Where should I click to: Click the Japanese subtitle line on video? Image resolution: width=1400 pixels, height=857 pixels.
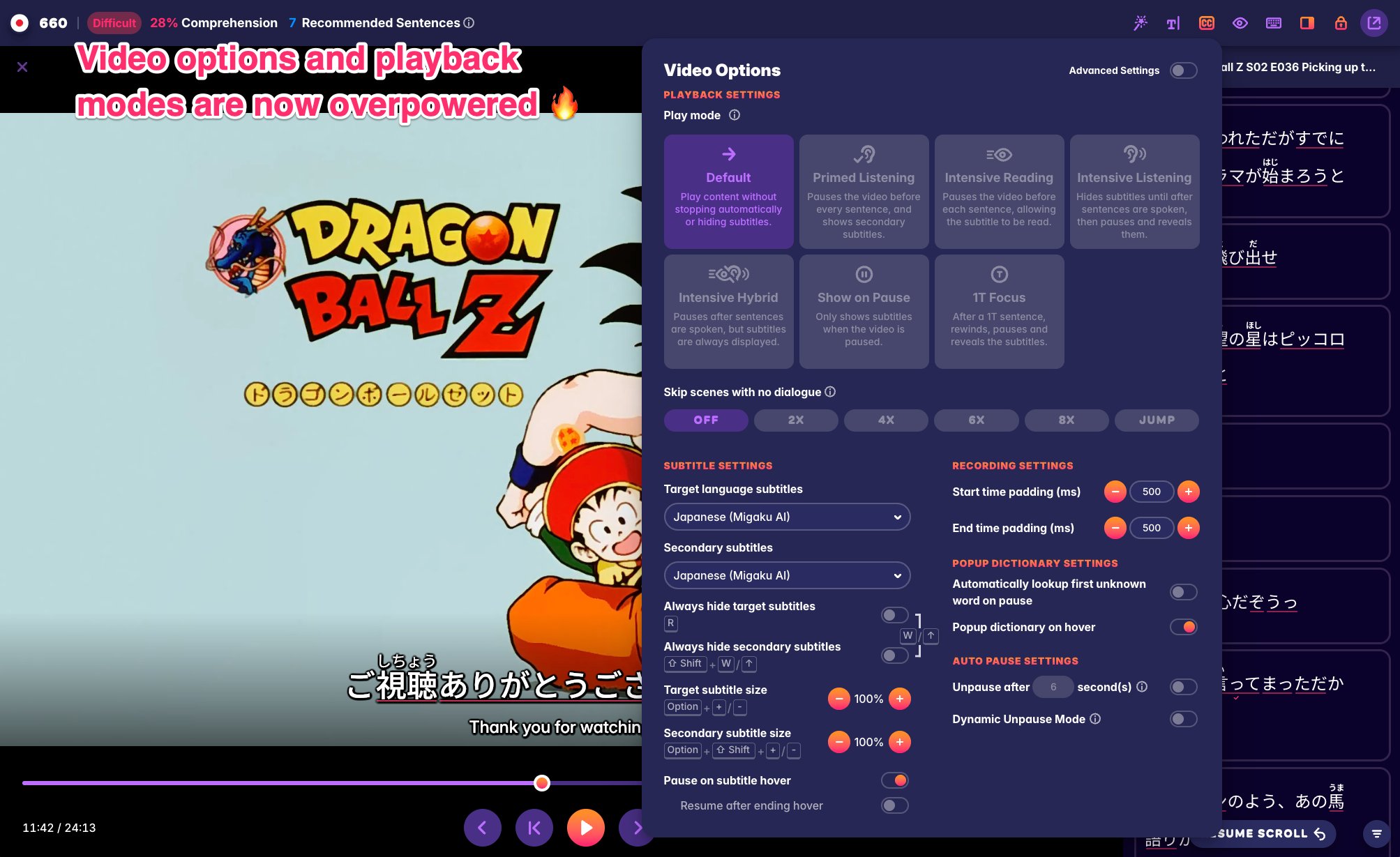point(495,680)
